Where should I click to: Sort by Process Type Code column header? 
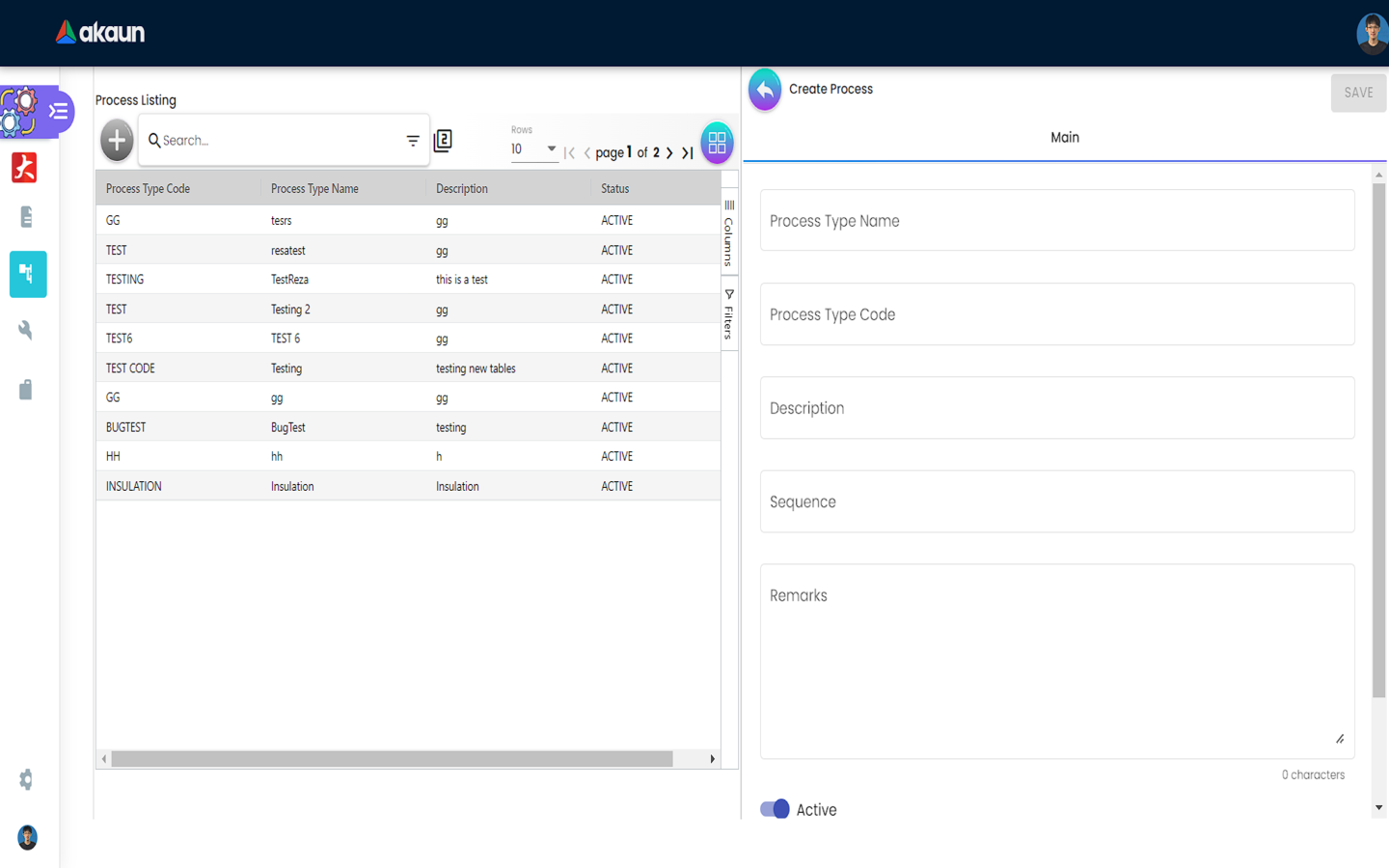[x=149, y=189]
